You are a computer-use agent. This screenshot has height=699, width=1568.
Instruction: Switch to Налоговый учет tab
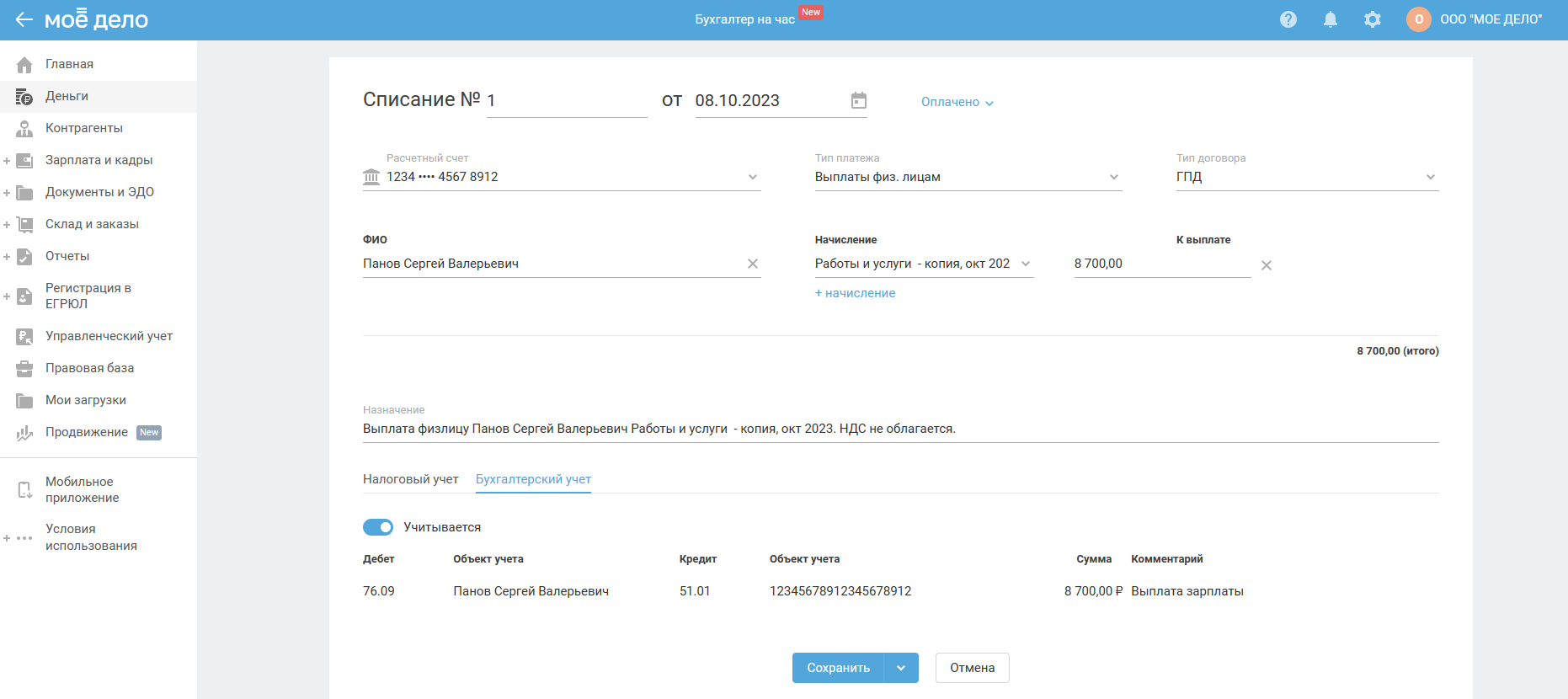coord(410,479)
